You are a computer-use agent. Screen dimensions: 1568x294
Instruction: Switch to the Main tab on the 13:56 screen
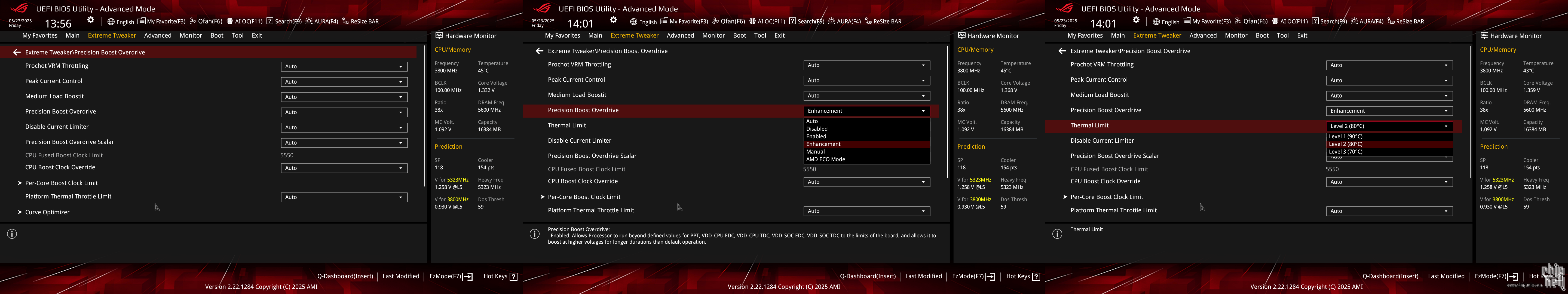tap(72, 35)
